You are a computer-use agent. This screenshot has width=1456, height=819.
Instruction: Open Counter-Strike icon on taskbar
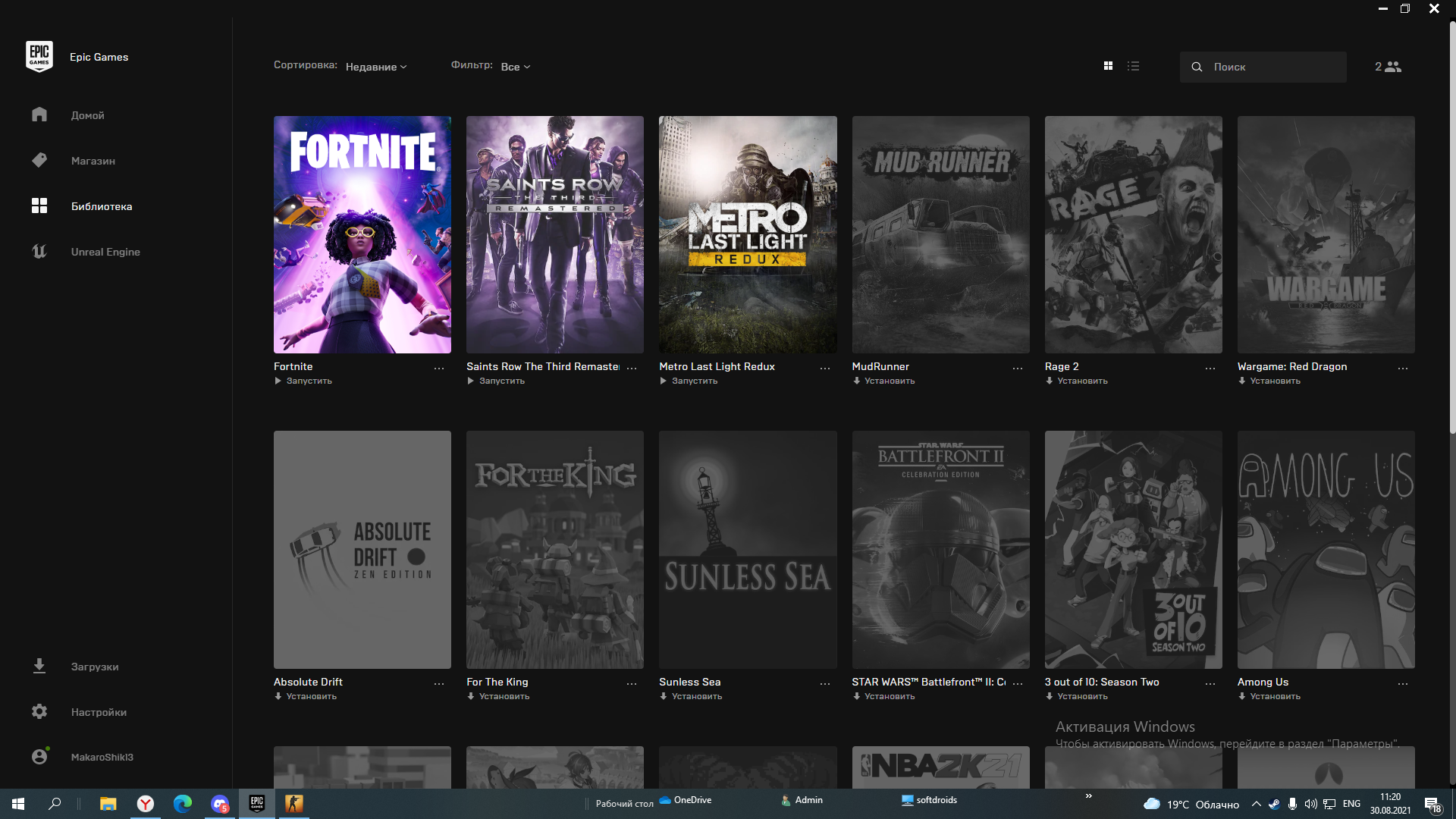294,803
